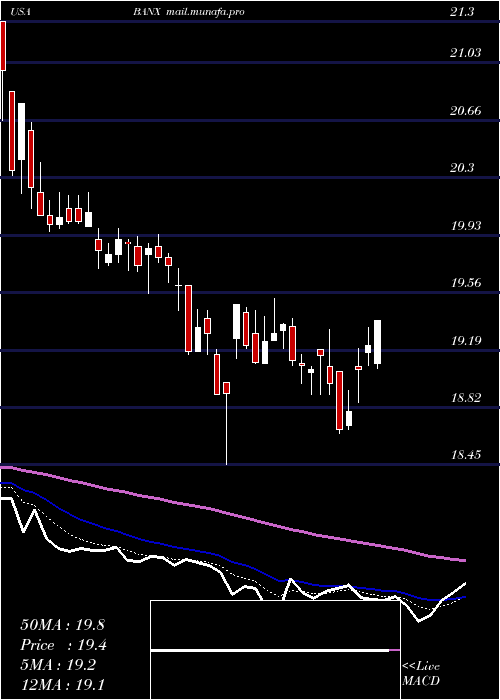Click the <<Live MACD label

tap(421, 674)
